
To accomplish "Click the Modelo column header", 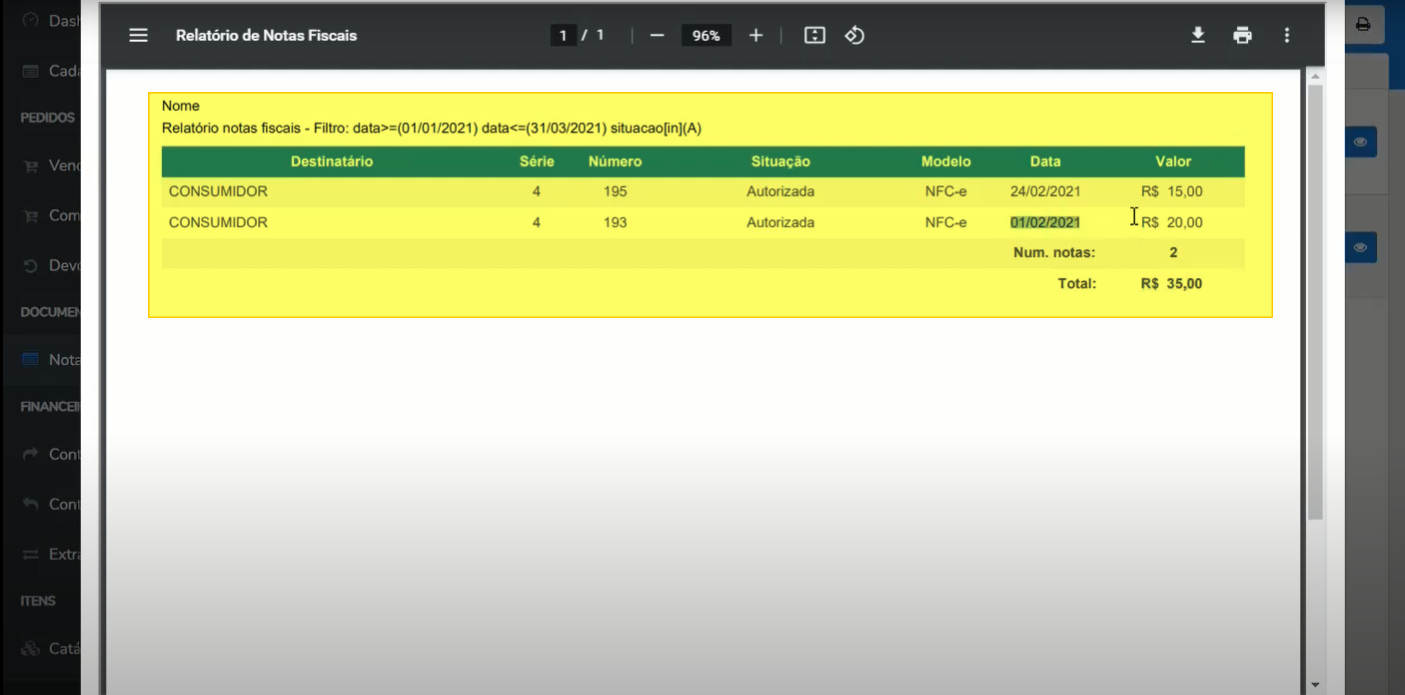I will click(x=946, y=161).
